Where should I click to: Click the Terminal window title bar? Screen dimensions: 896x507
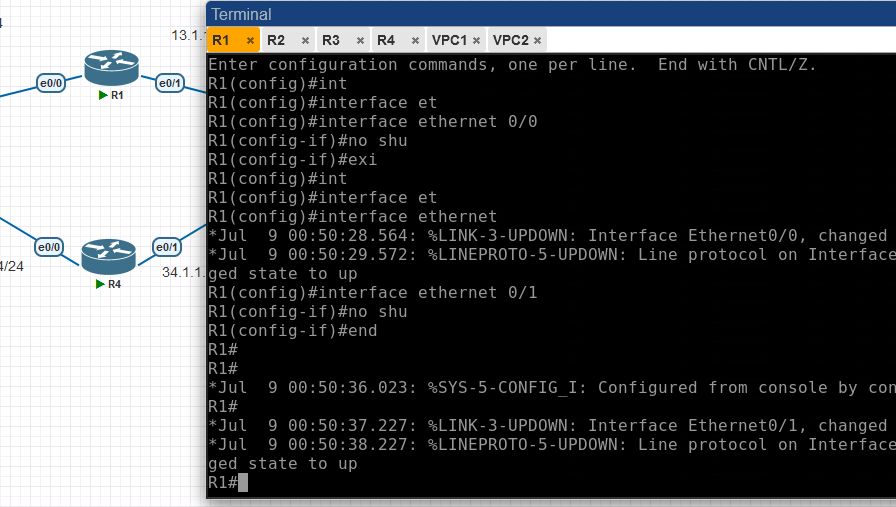click(550, 14)
